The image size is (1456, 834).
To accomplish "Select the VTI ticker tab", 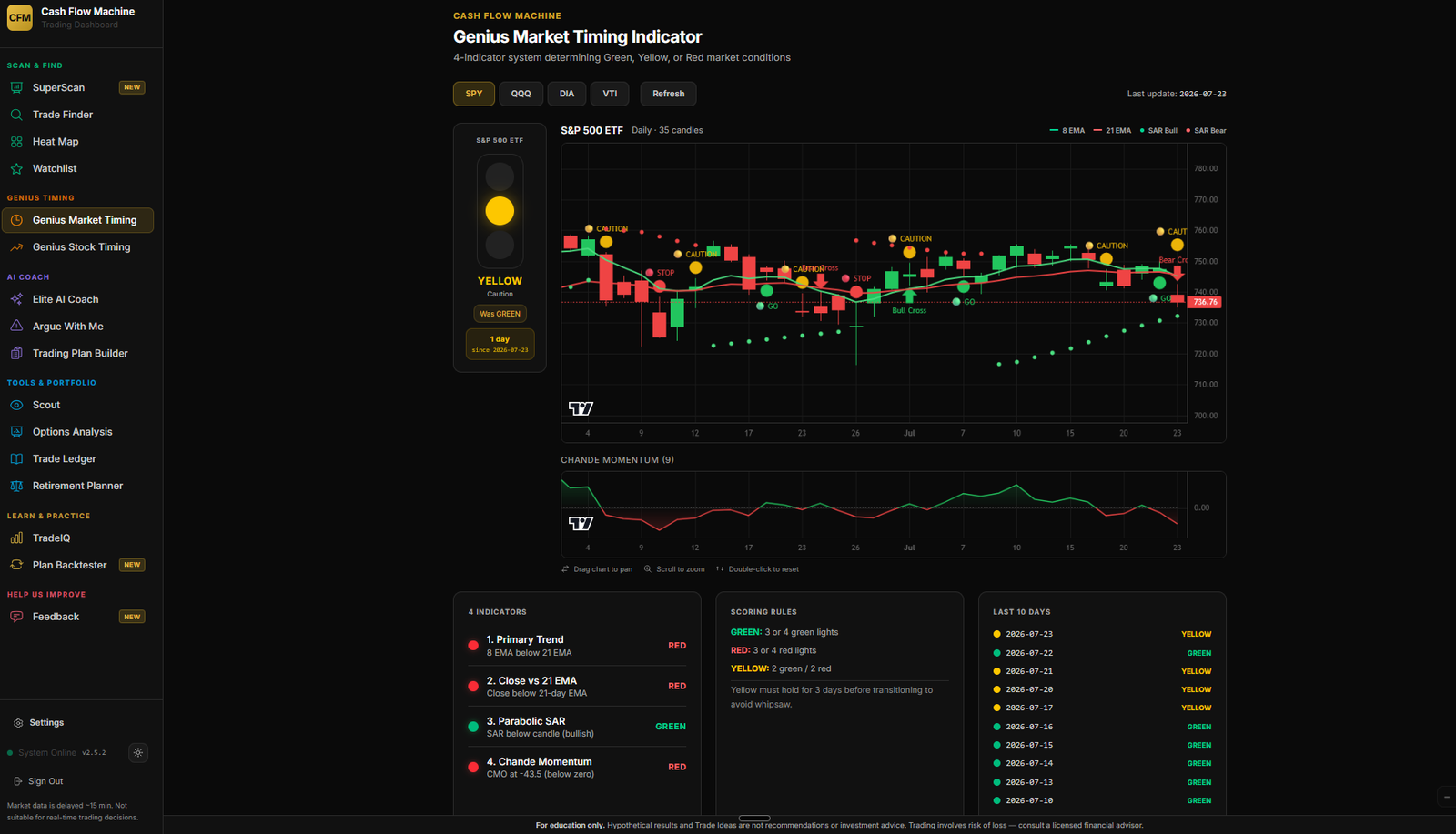I will tap(610, 94).
